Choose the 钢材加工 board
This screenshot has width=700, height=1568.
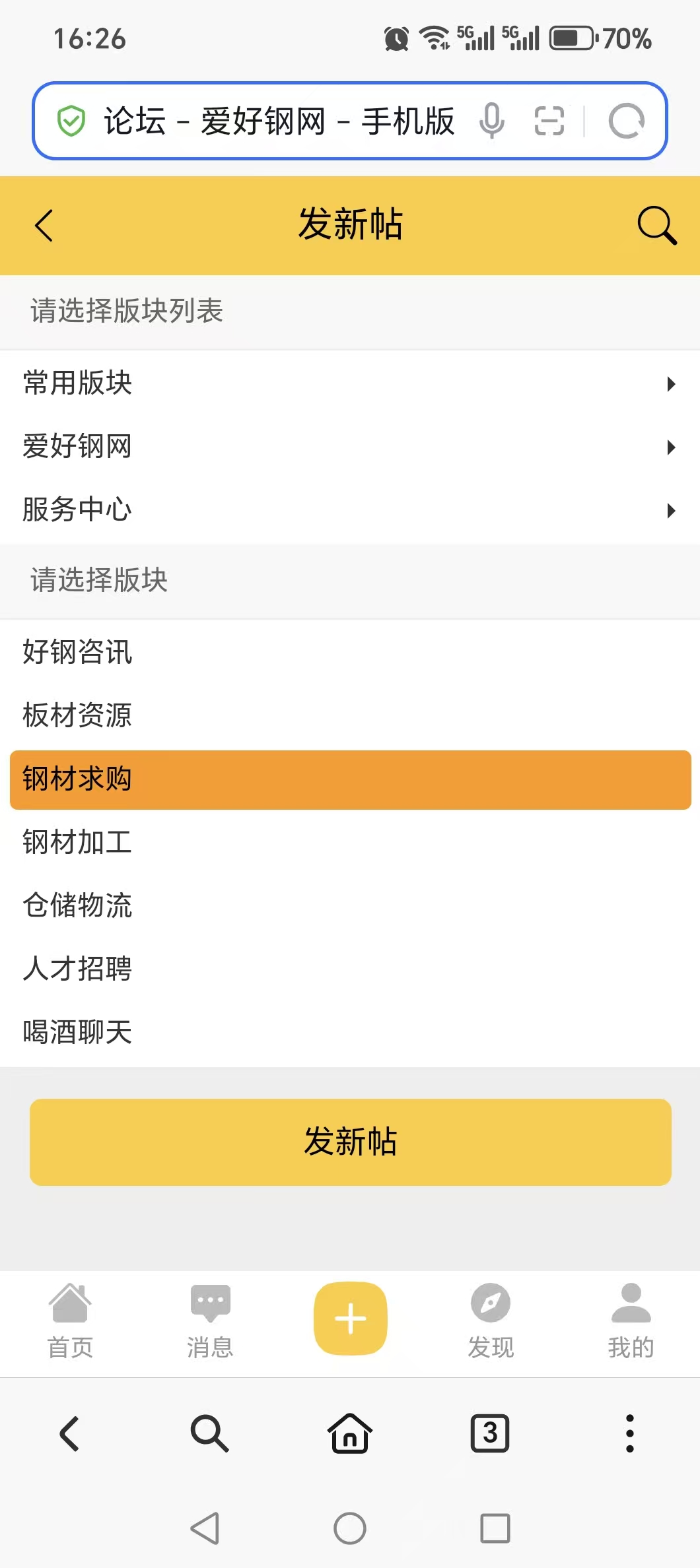[78, 842]
